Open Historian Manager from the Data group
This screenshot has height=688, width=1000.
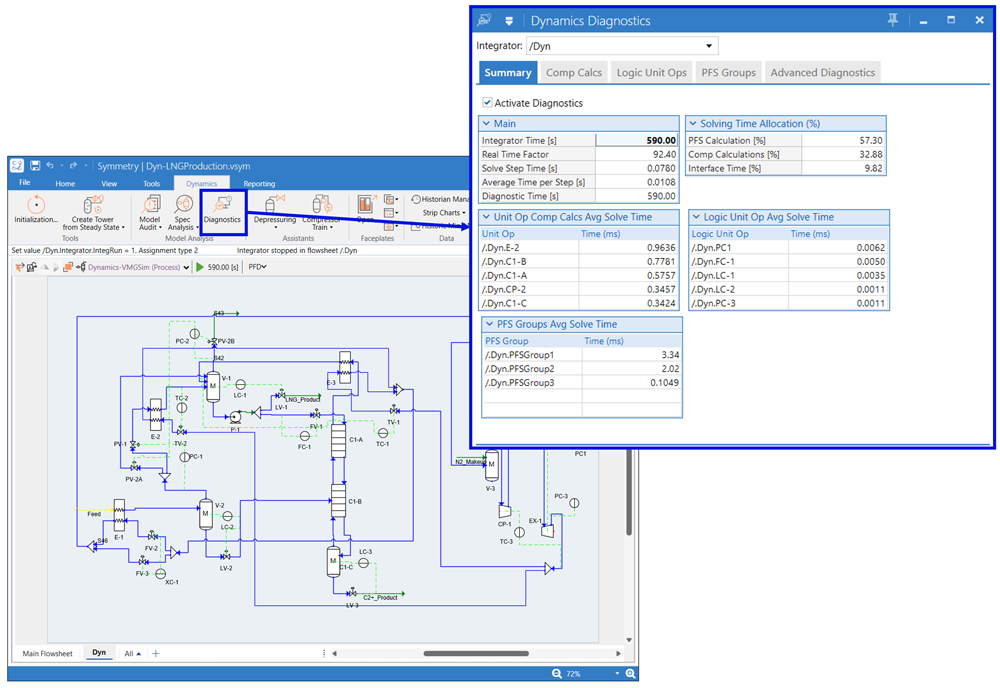(437, 200)
